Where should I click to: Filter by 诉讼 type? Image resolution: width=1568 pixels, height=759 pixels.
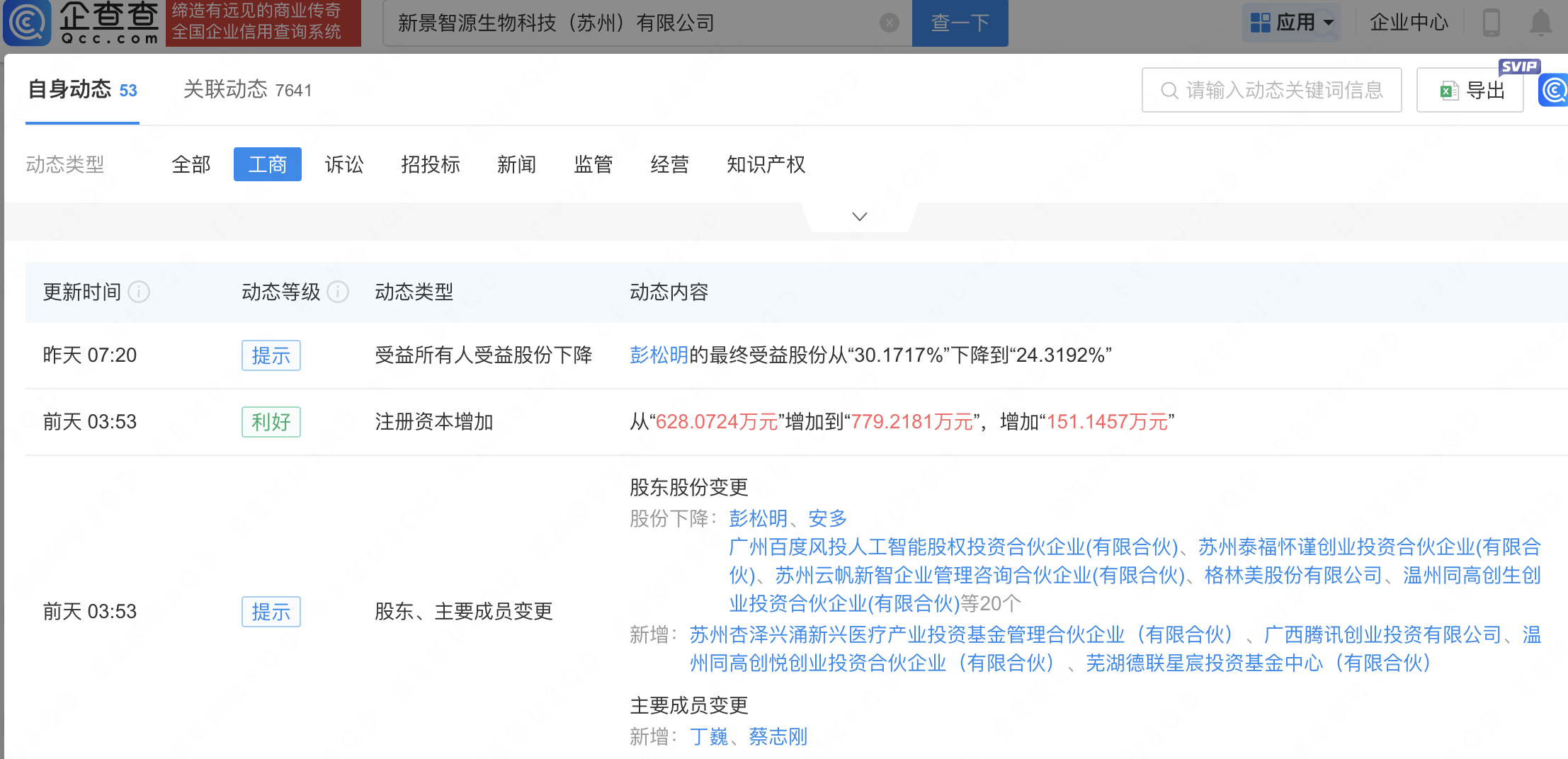pos(344,164)
